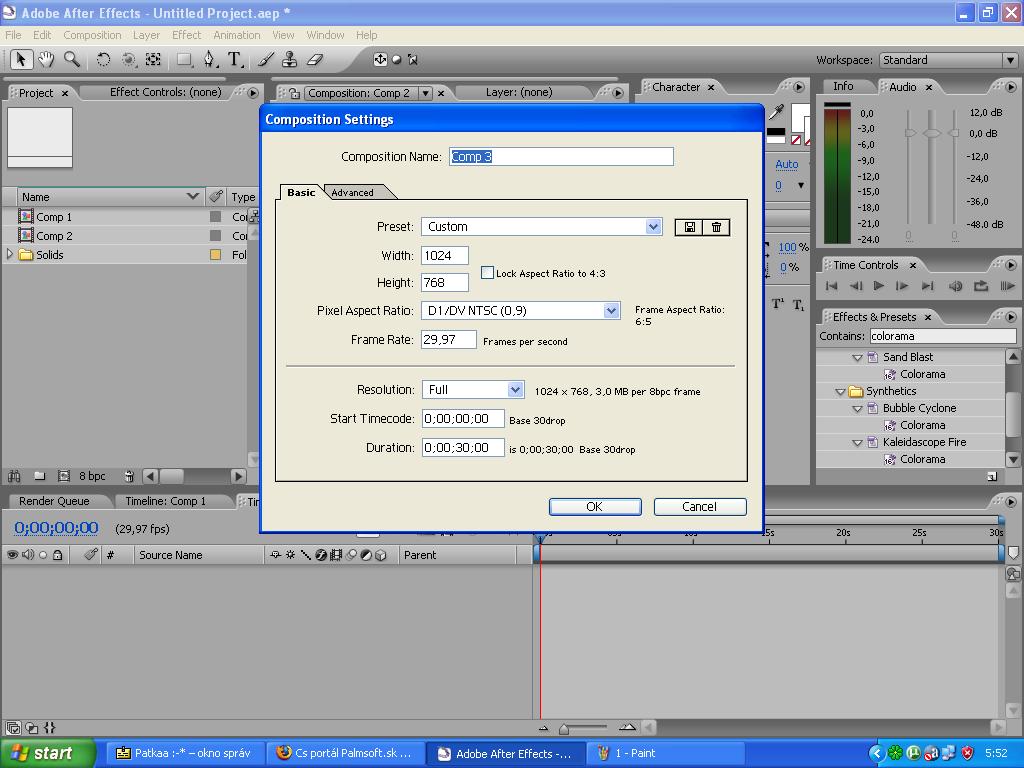
Task: Click the save preset floppy icon
Action: coord(690,227)
